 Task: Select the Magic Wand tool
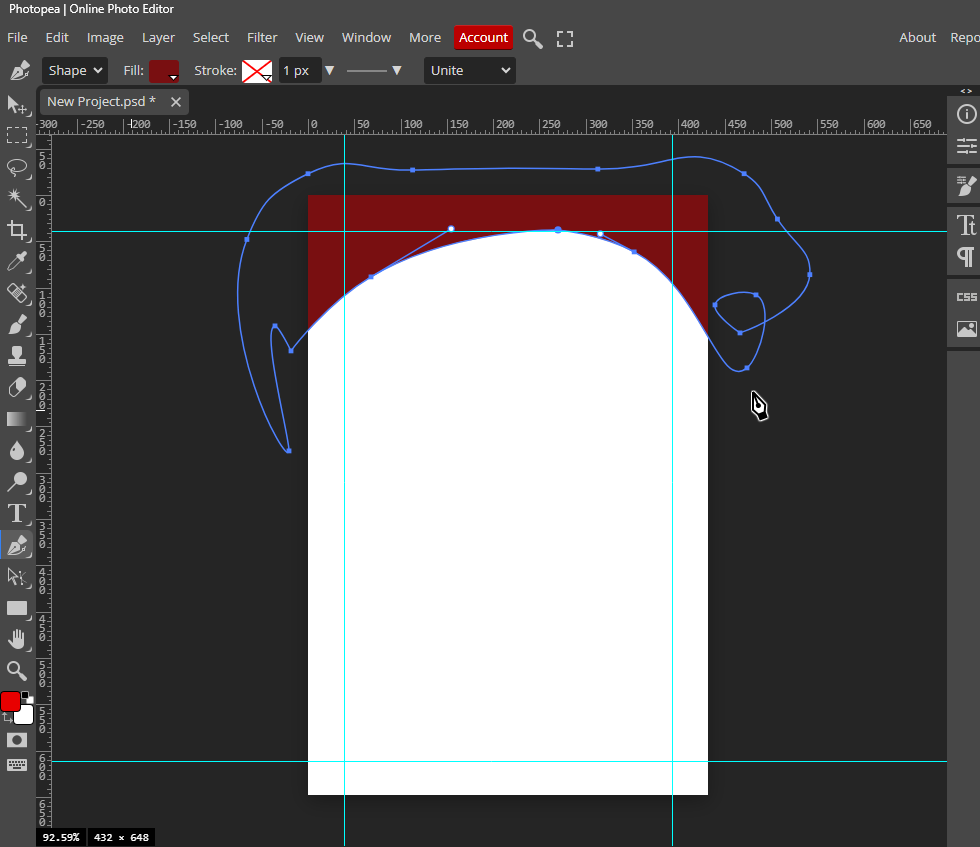coord(17,197)
